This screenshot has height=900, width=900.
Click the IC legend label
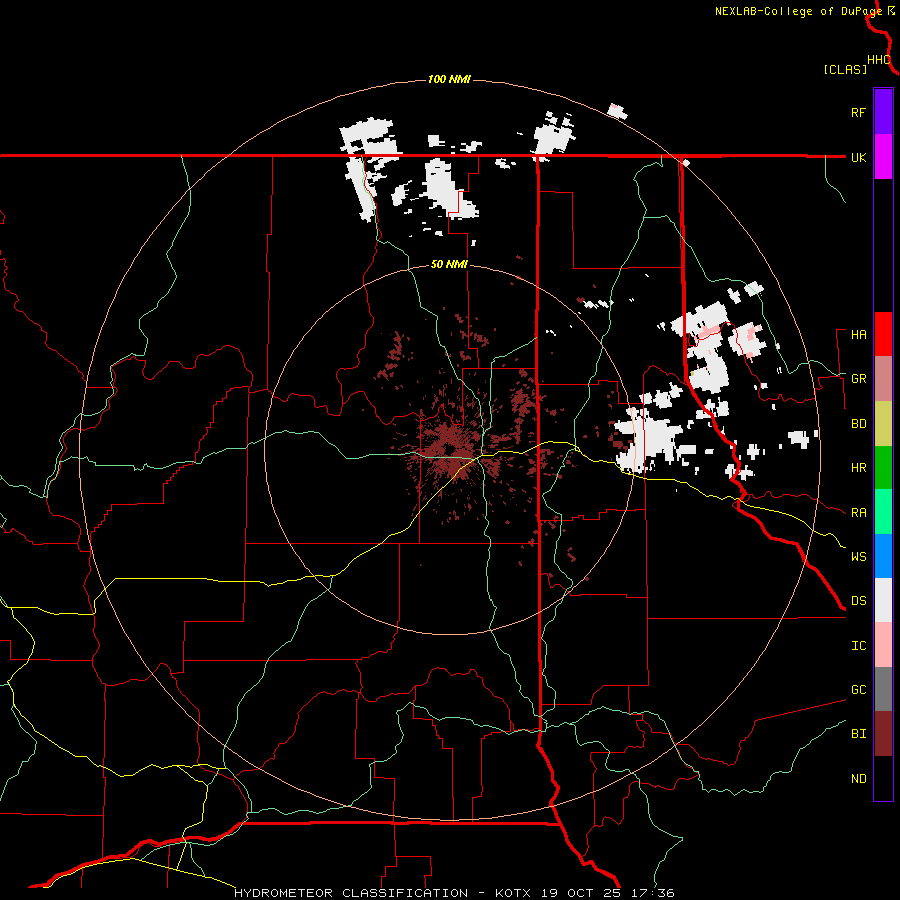click(858, 645)
